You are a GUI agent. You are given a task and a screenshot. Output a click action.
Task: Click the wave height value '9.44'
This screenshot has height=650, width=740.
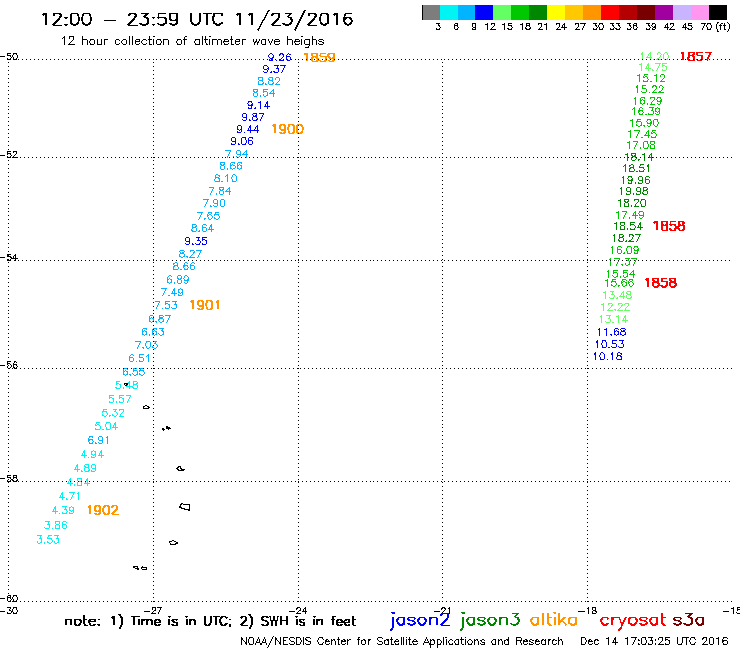tap(247, 129)
